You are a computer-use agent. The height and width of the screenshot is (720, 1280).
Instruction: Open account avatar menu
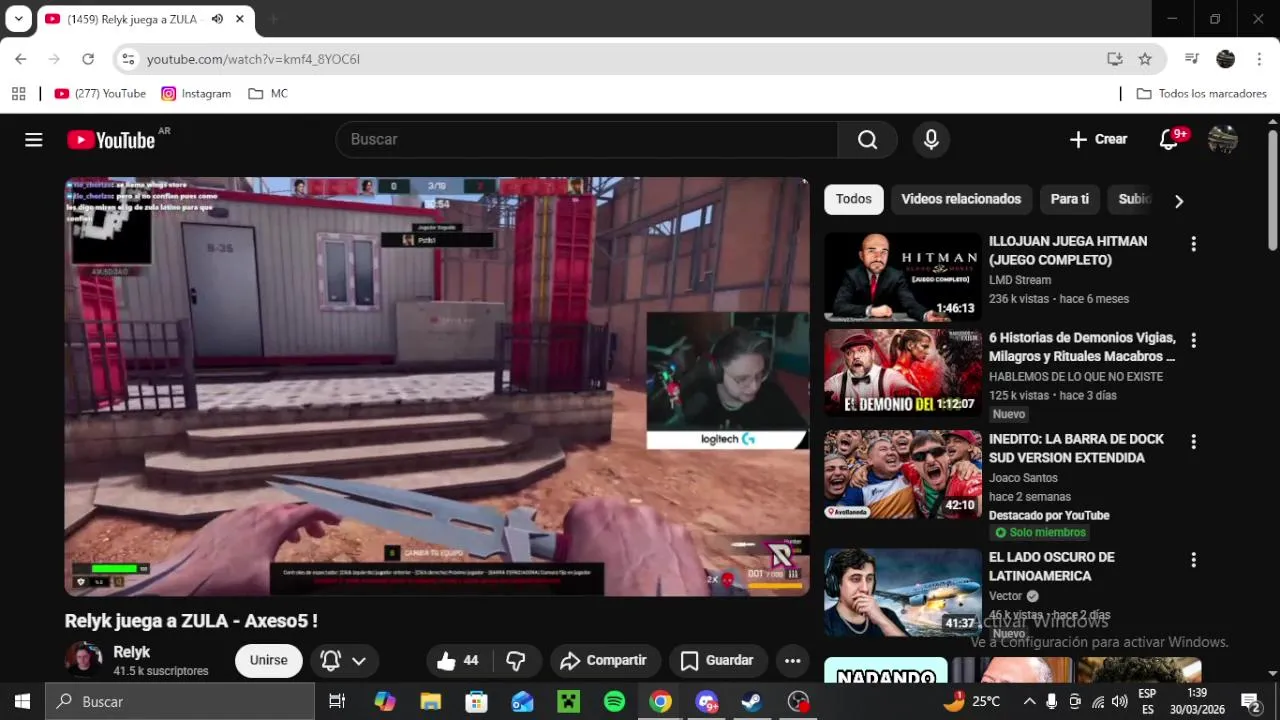(x=1223, y=140)
